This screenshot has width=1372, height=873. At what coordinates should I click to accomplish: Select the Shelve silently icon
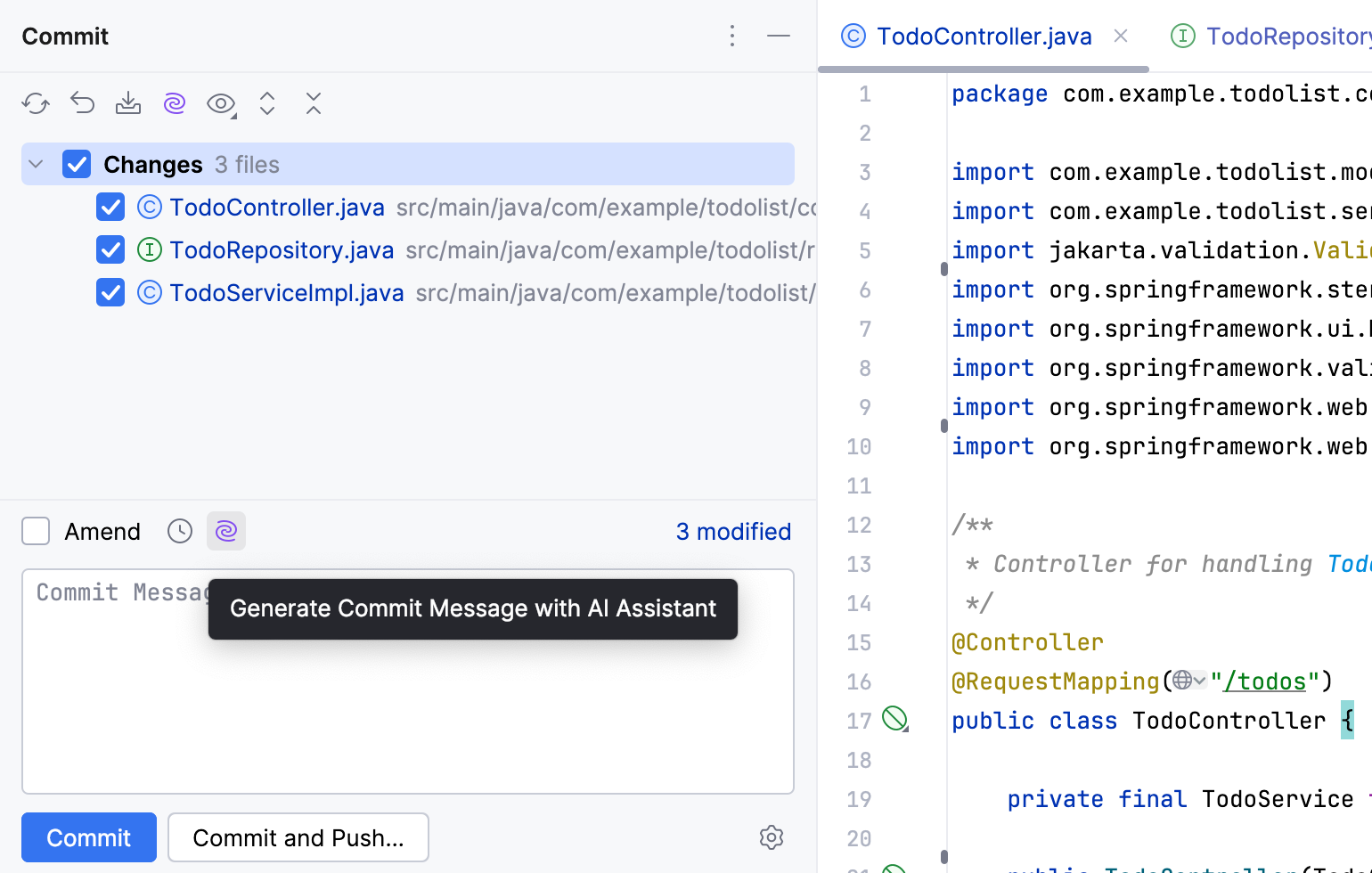[x=128, y=103]
